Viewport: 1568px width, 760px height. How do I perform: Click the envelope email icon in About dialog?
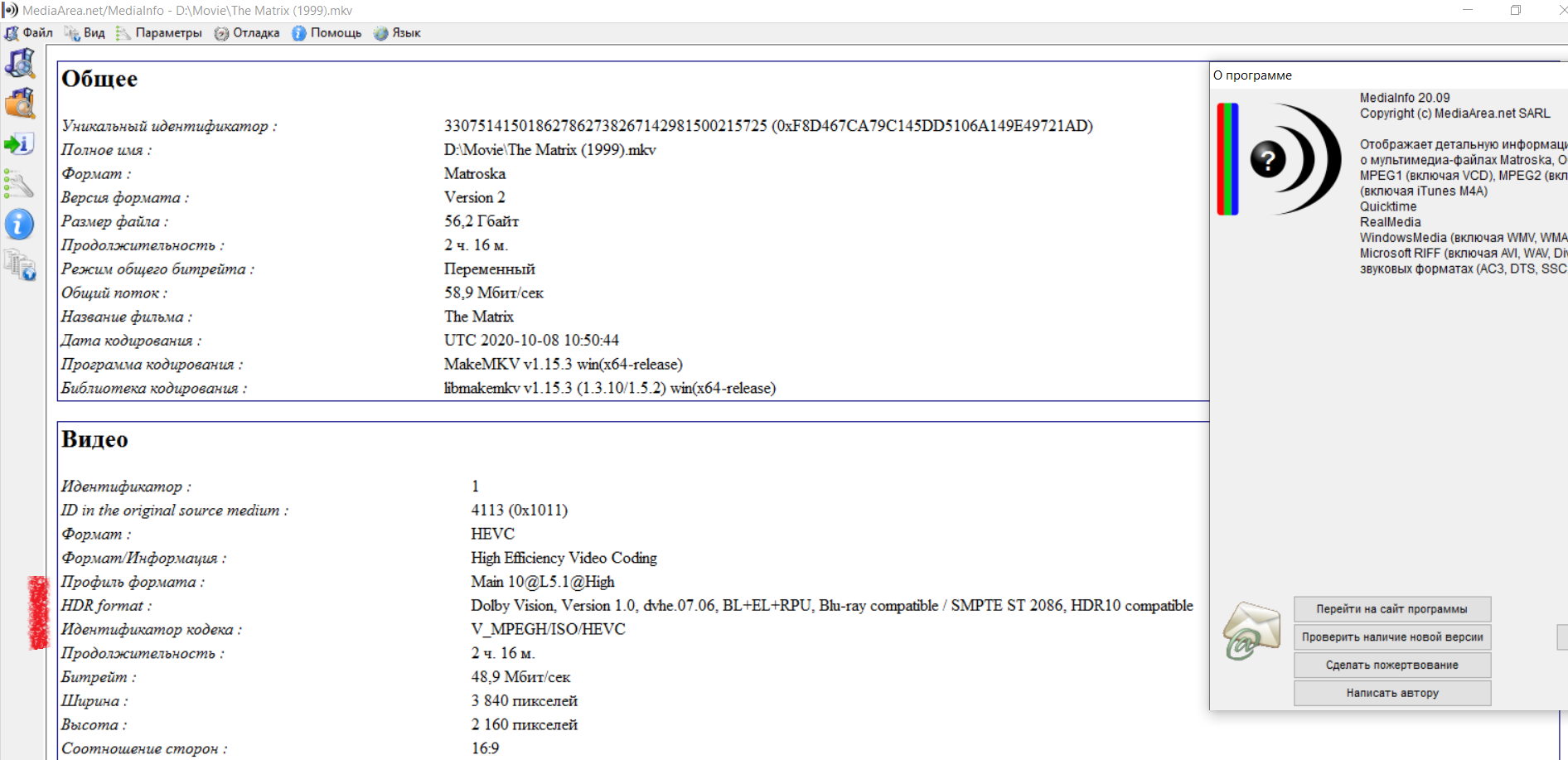tap(1251, 632)
